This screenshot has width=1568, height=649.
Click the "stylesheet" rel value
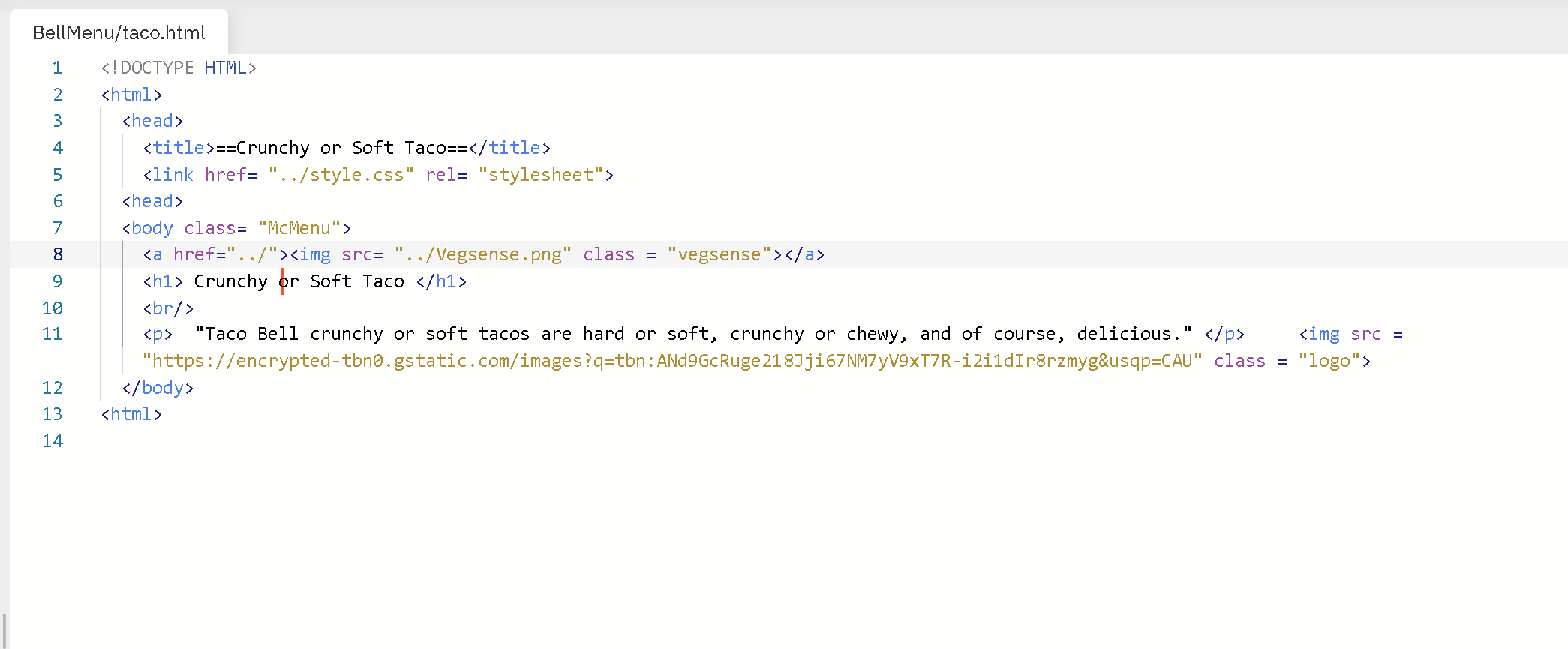click(x=541, y=175)
